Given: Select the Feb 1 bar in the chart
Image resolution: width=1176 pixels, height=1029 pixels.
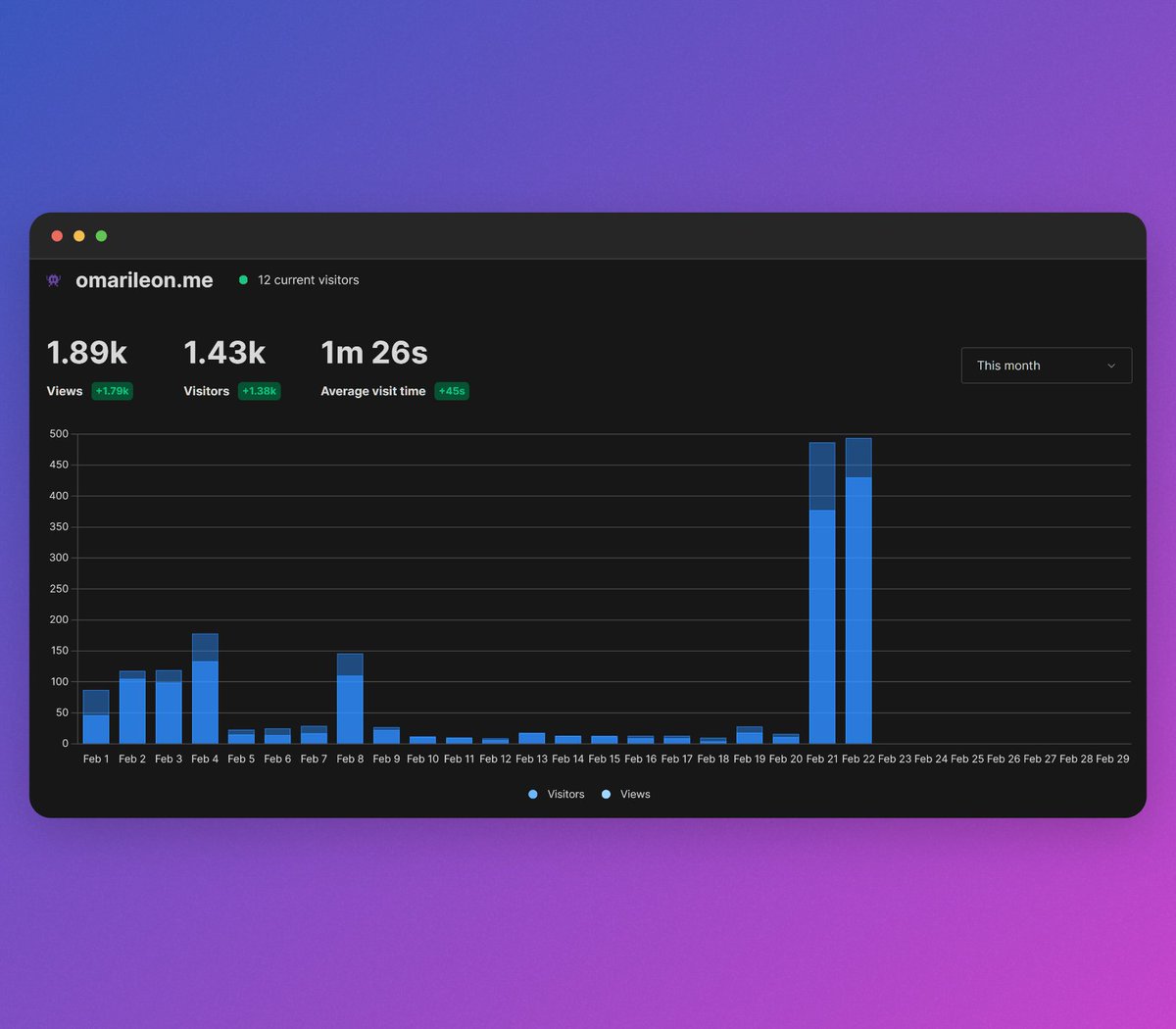Looking at the screenshot, I should (96, 717).
